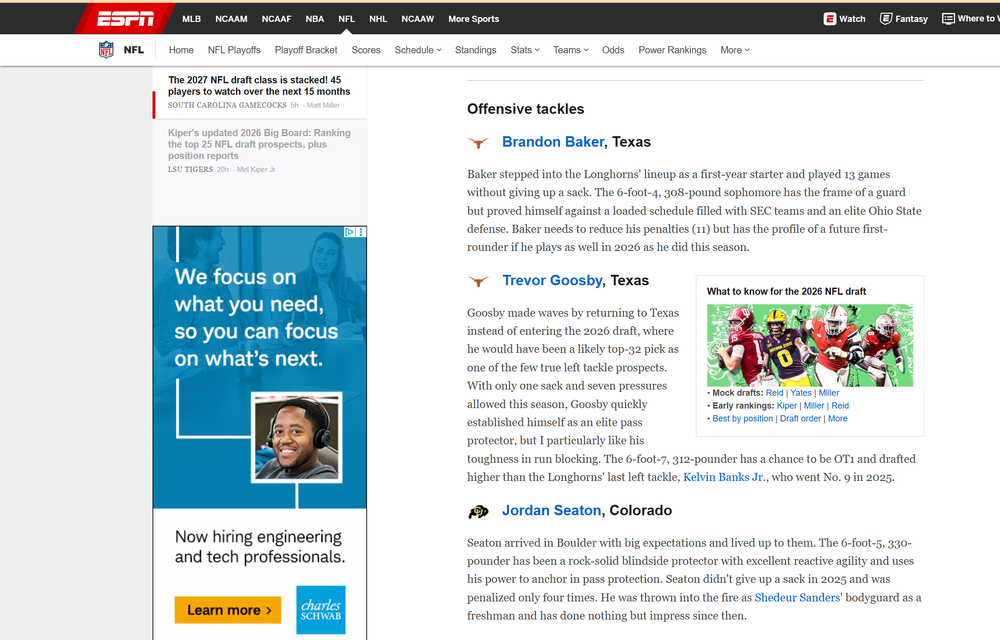Click the Texas Longhorns logo beside Brandon Baker

coord(479,143)
